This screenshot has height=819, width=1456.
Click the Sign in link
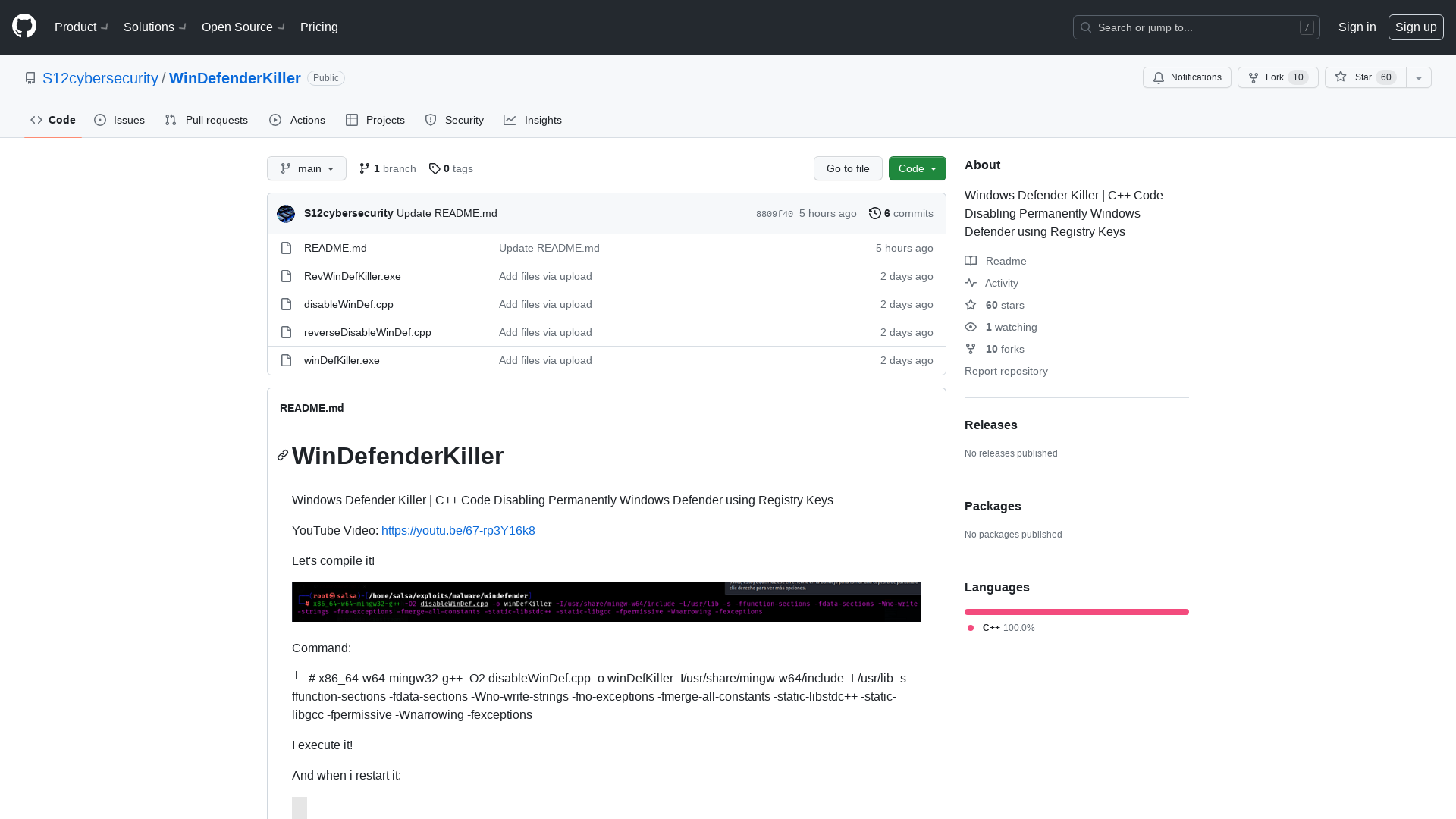coord(1357,27)
